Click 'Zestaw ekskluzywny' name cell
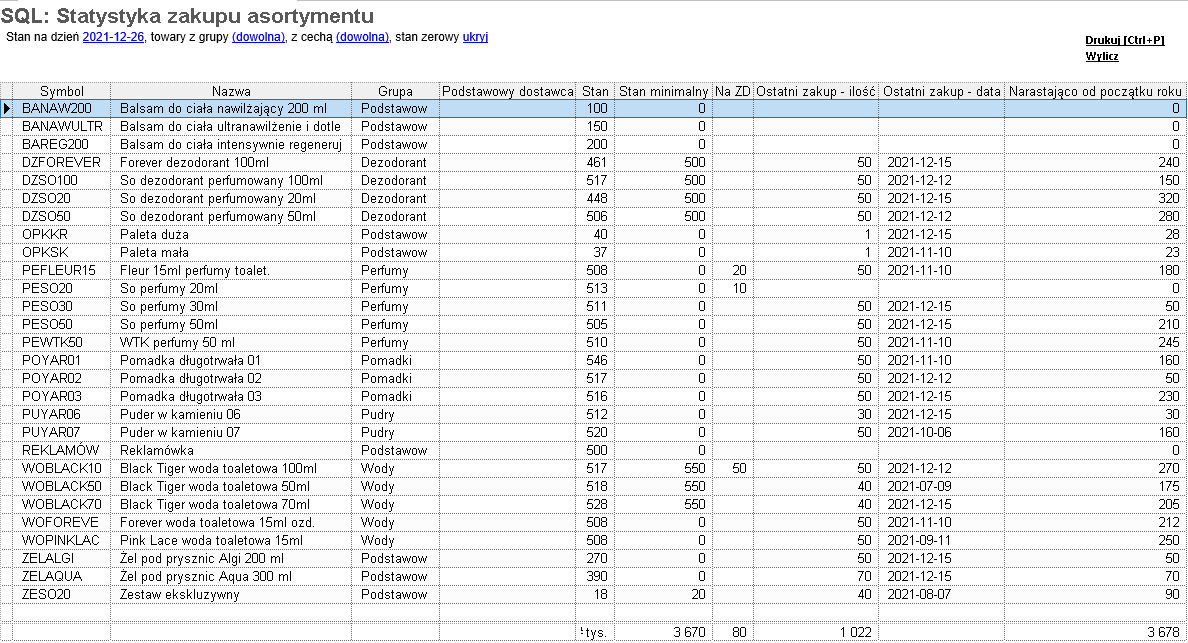The height and width of the screenshot is (643, 1188). pos(231,595)
